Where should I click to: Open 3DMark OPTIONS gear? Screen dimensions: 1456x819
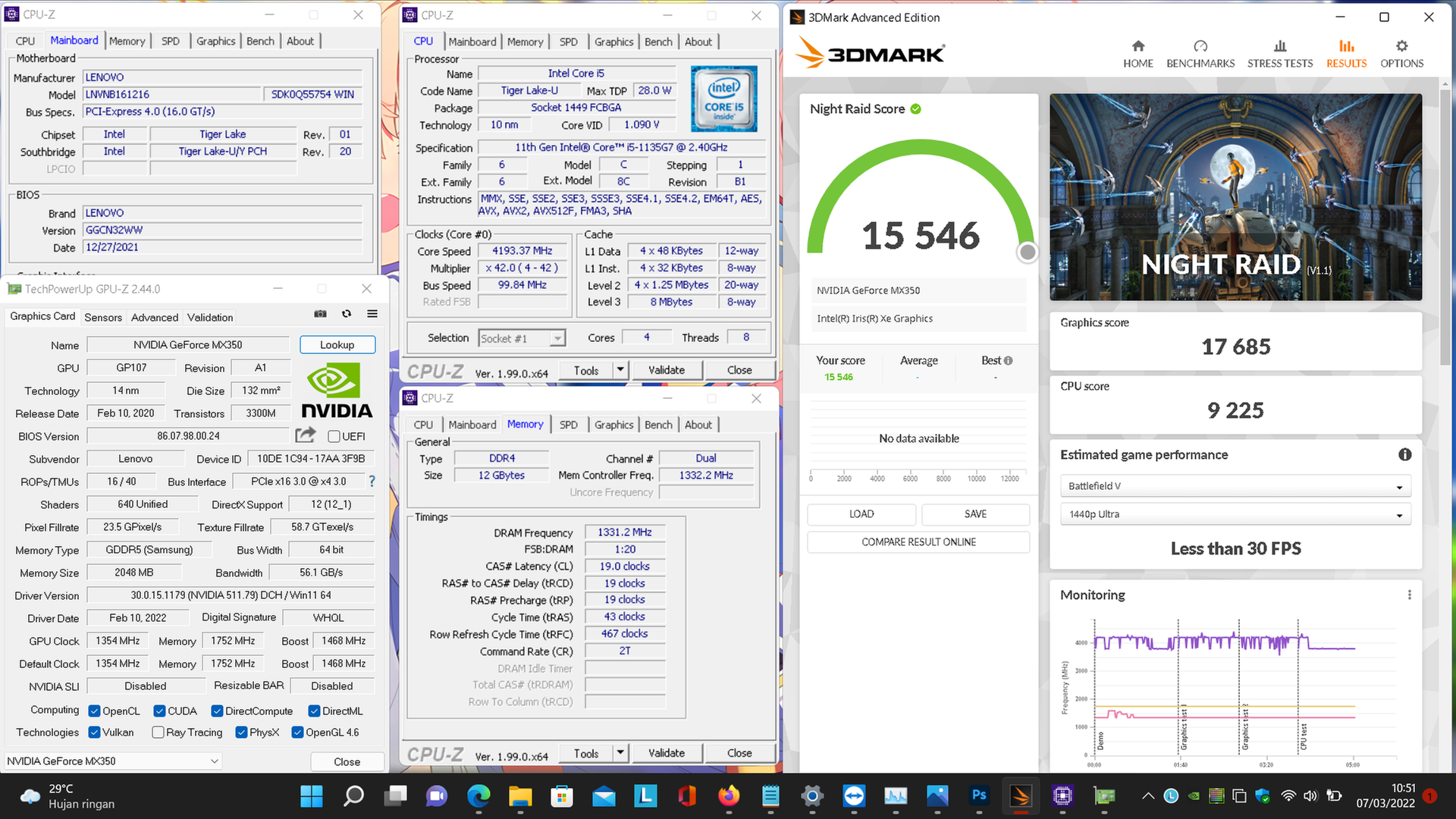coord(1401,54)
